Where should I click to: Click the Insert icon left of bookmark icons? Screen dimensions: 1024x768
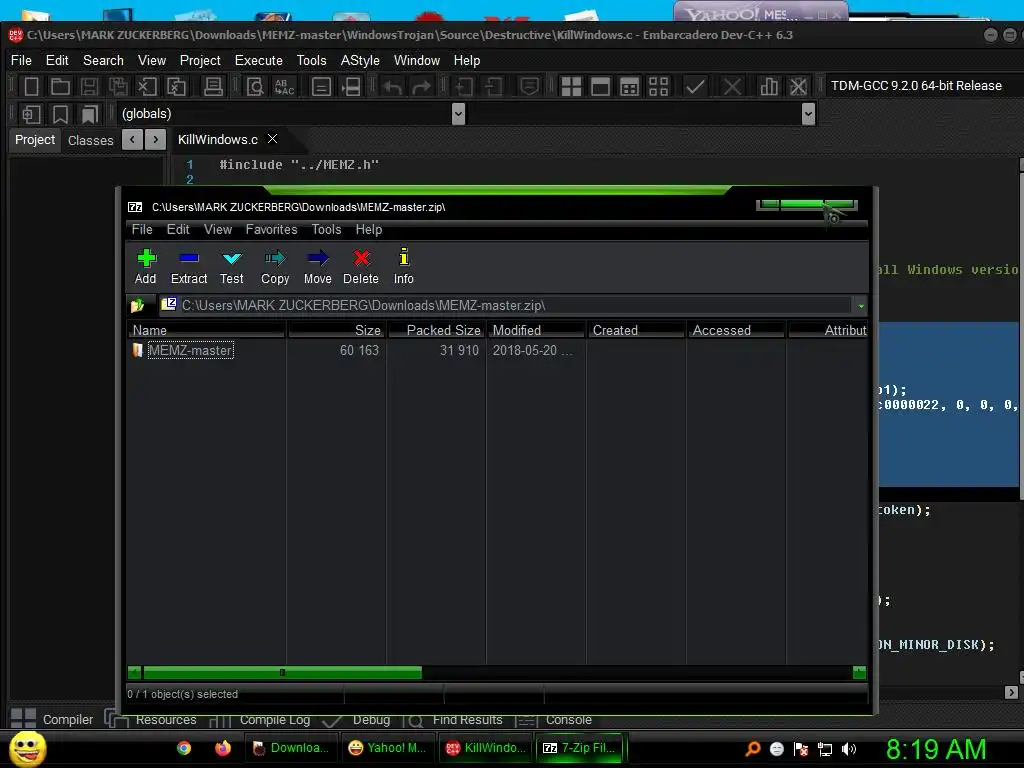31,114
